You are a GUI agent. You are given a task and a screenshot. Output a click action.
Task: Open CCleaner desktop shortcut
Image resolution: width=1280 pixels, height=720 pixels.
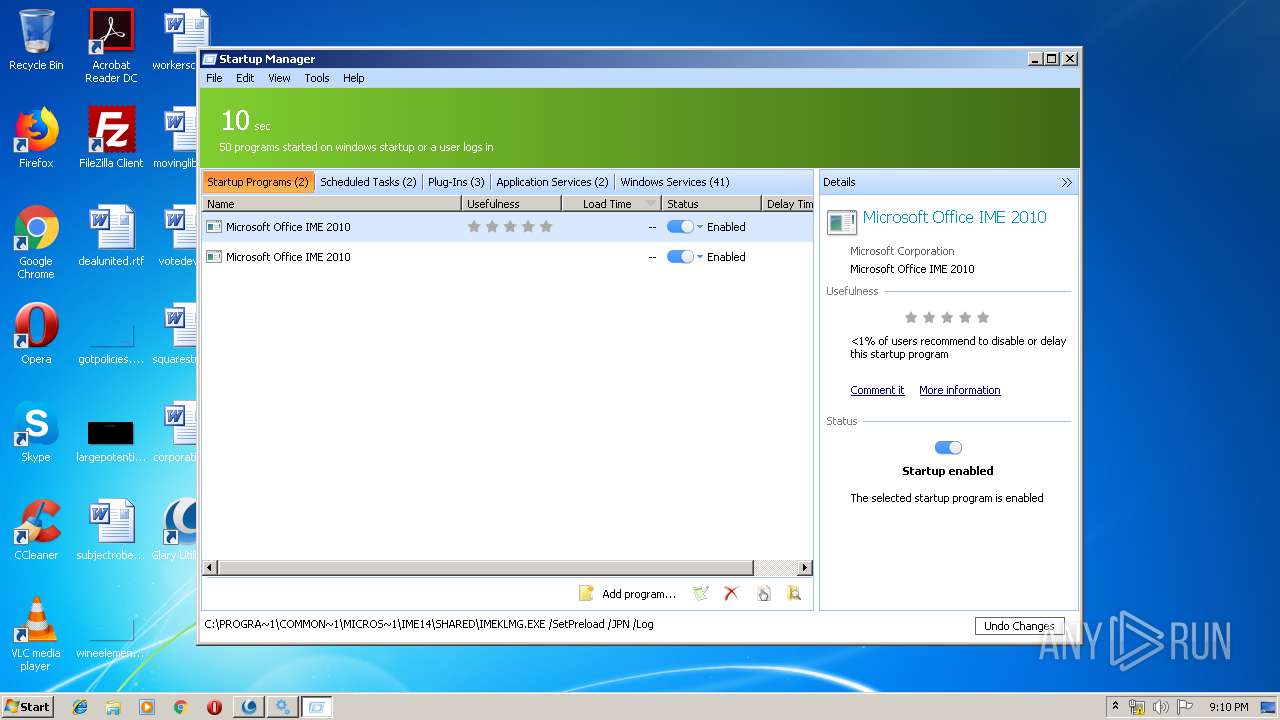pos(36,530)
